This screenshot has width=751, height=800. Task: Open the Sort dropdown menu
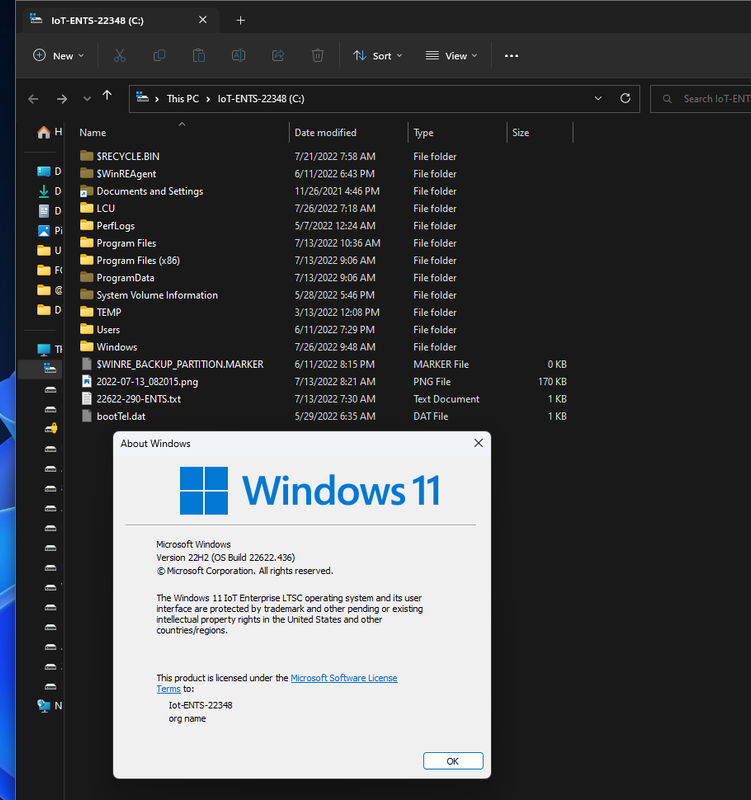(x=378, y=56)
